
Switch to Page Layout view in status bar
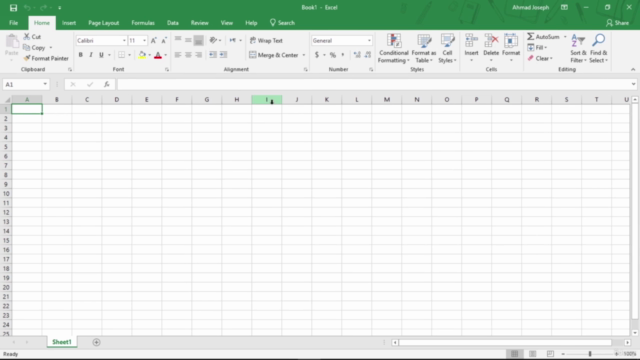pos(533,354)
